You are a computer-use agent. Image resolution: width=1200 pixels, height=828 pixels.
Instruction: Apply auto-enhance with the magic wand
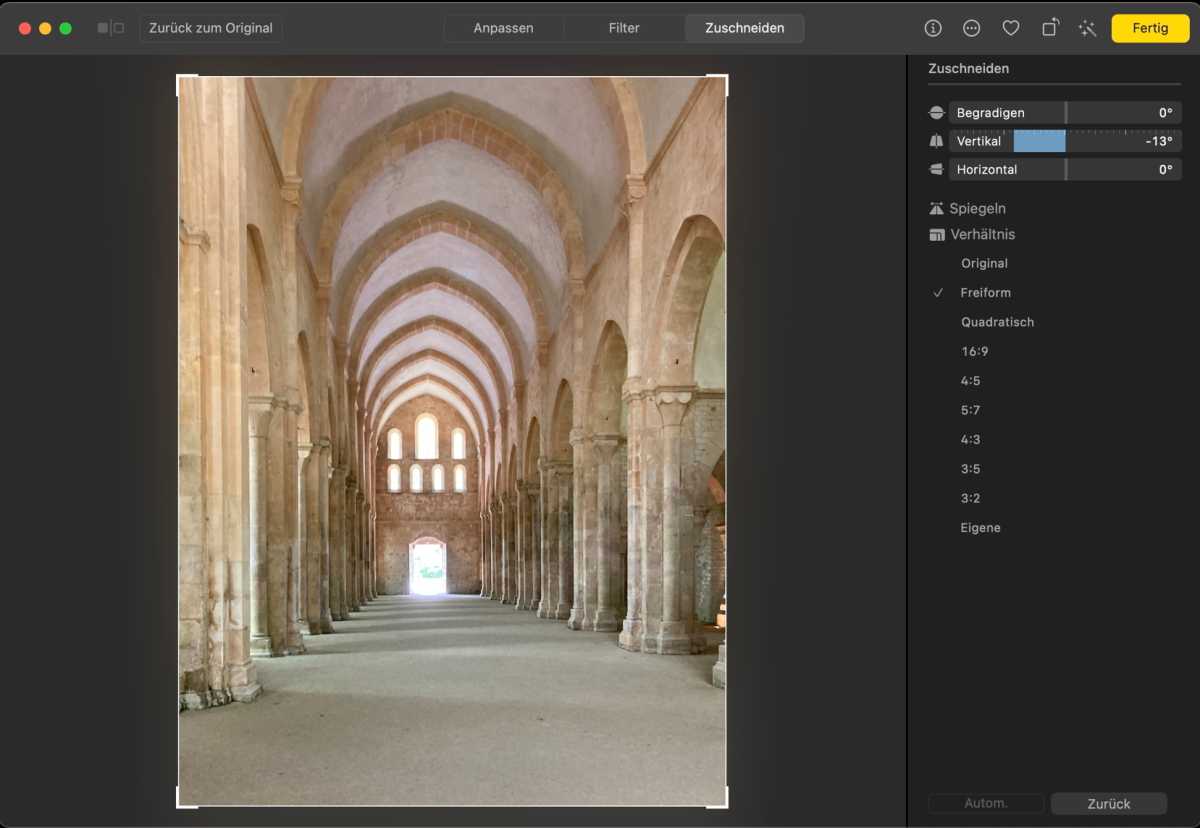pos(1088,28)
